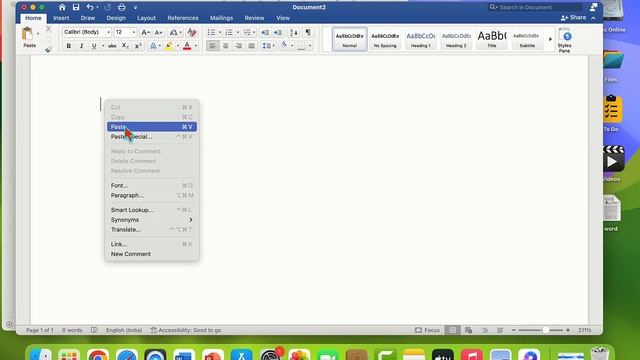Apply Title style

click(x=492, y=39)
